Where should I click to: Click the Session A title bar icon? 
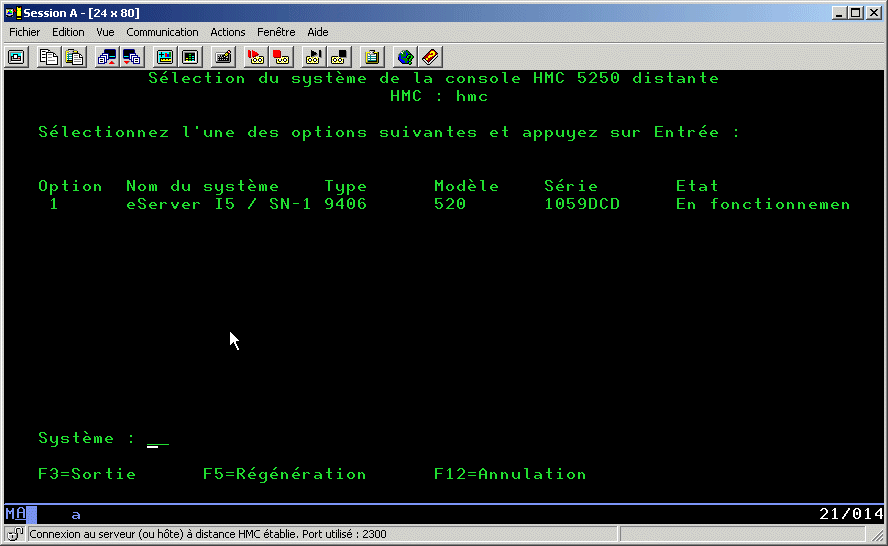(x=13, y=12)
